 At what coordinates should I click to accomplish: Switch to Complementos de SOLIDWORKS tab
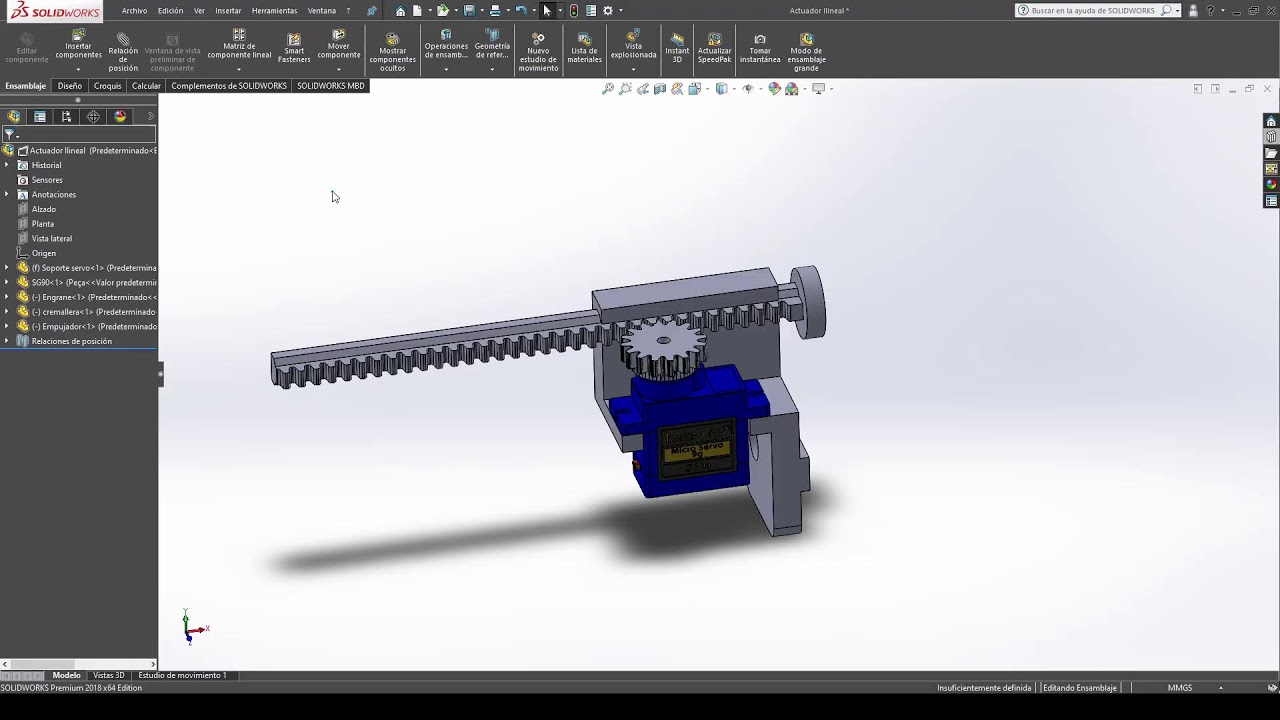pyautogui.click(x=229, y=86)
